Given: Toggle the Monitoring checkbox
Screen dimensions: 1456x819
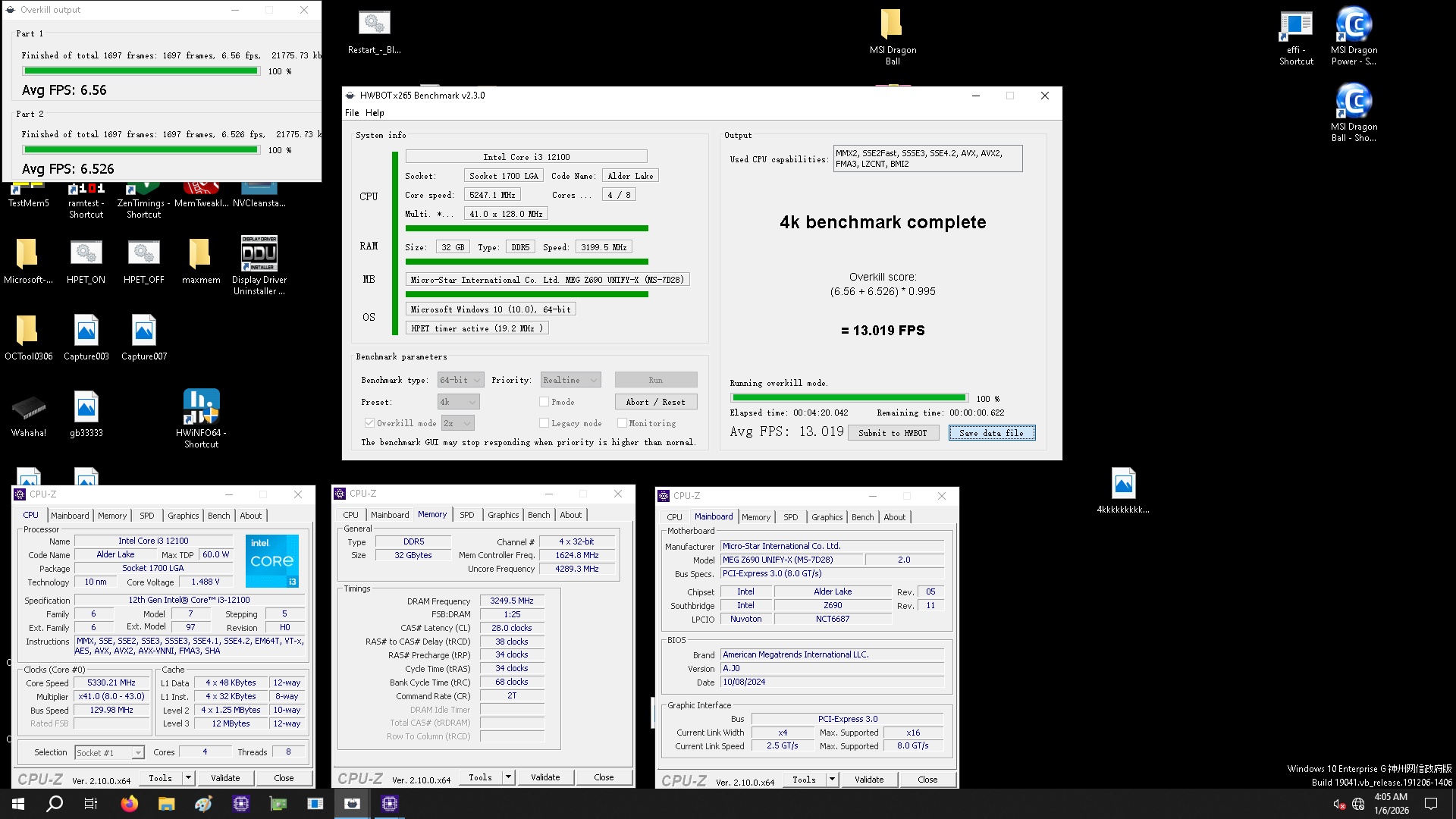Looking at the screenshot, I should click(622, 423).
